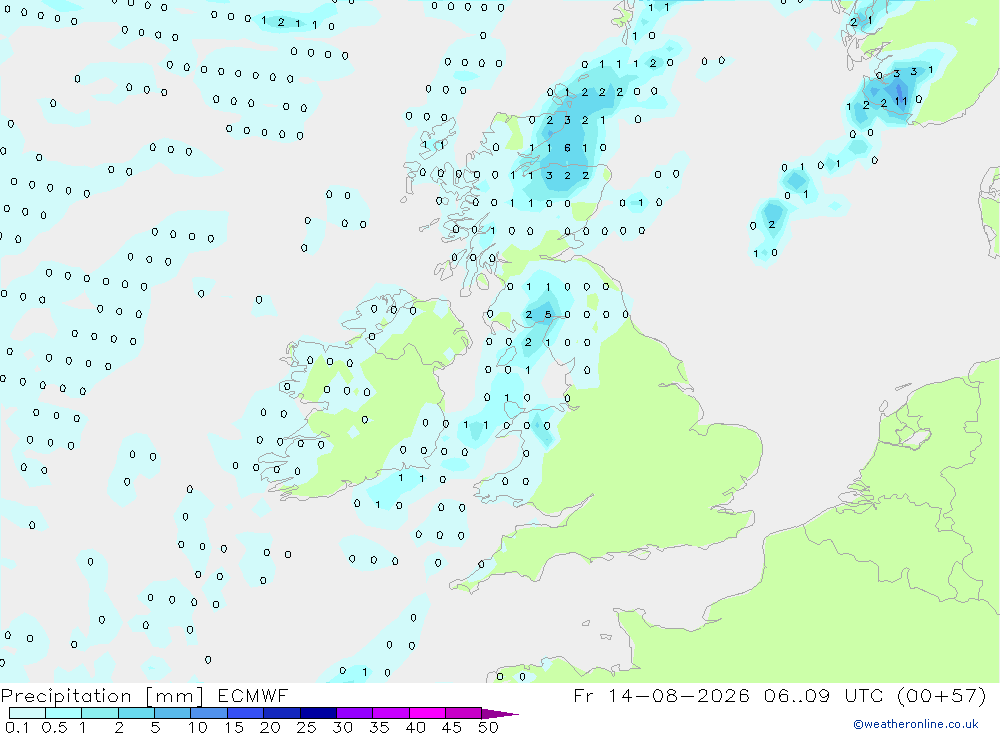Click the ECMWF model label

tap(253, 696)
